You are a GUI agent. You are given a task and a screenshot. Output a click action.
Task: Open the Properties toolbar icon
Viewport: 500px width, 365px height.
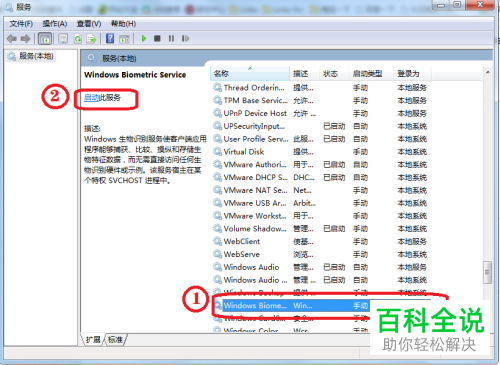[x=63, y=39]
